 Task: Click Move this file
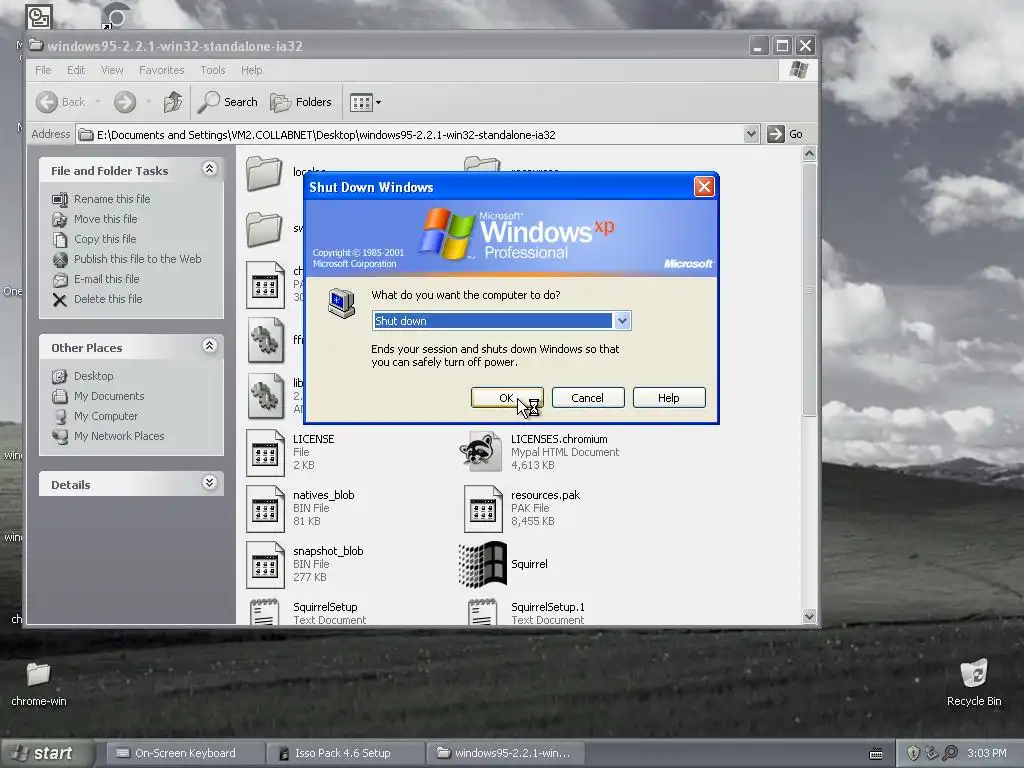[x=105, y=219]
